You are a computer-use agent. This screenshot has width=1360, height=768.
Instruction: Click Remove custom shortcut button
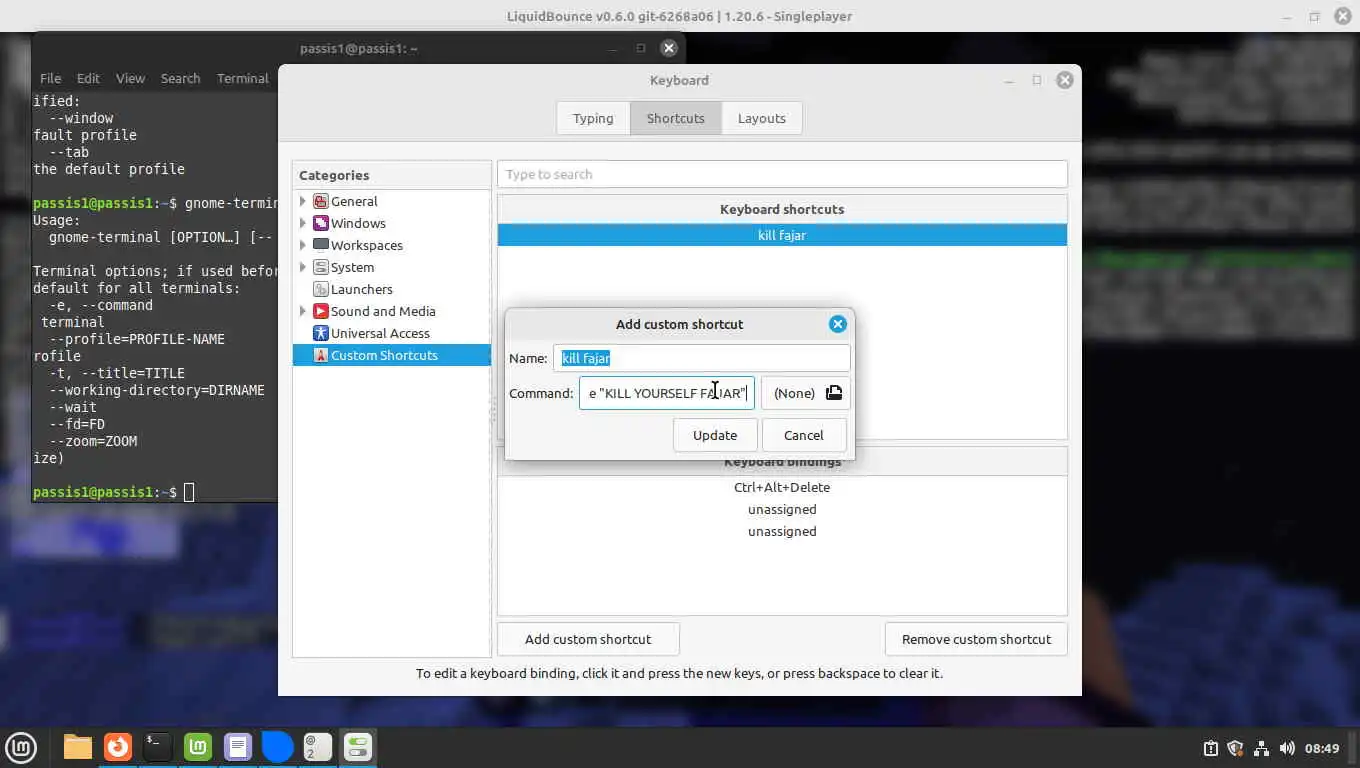click(x=976, y=639)
